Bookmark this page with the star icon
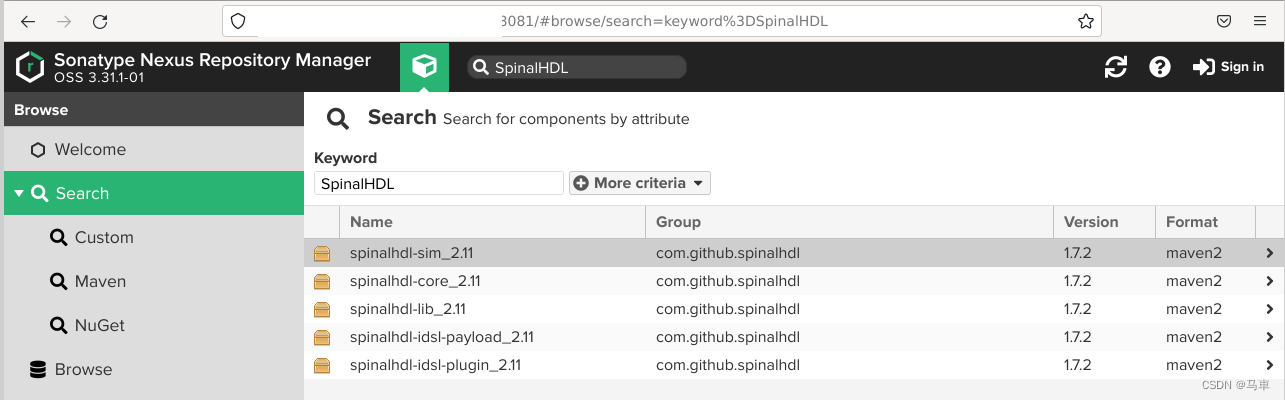Viewport: 1285px width, 400px height. [1085, 21]
